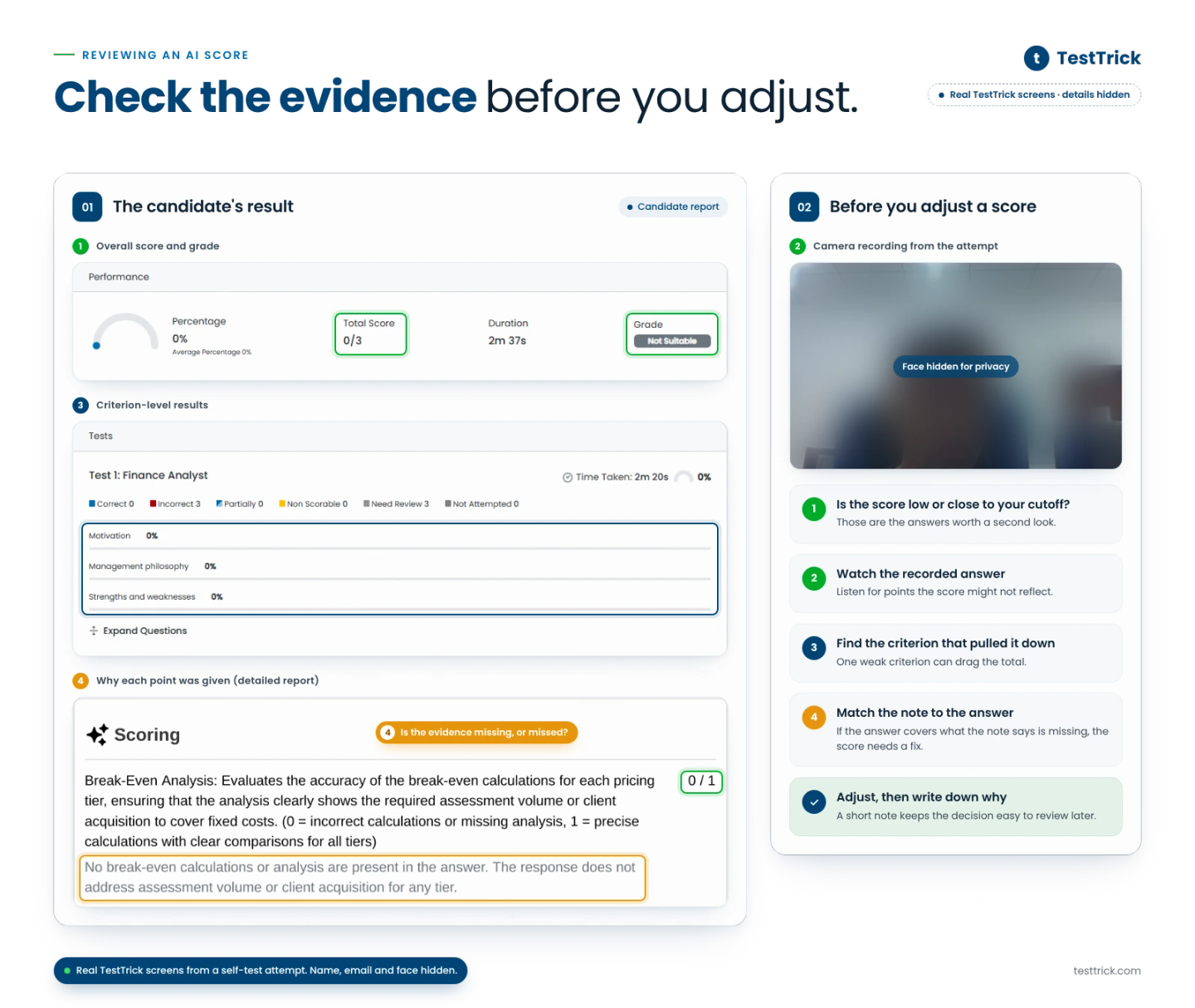This screenshot has height=1008, width=1195.
Task: Expand Questions under the Finance Analyst test
Action: pos(139,631)
